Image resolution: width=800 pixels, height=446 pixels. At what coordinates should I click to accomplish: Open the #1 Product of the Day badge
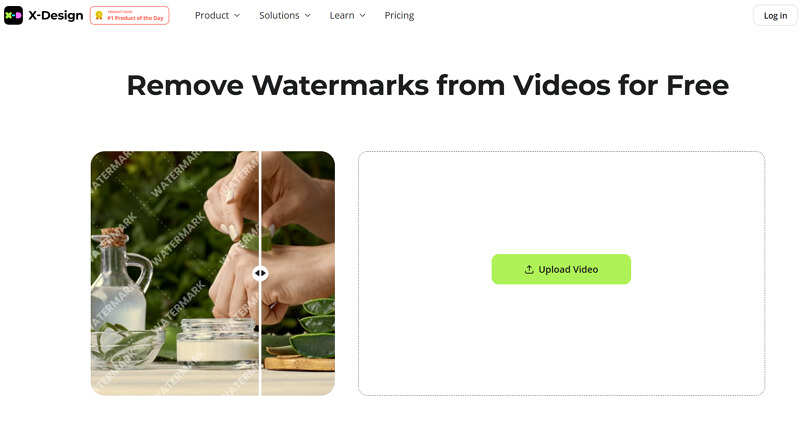[130, 16]
